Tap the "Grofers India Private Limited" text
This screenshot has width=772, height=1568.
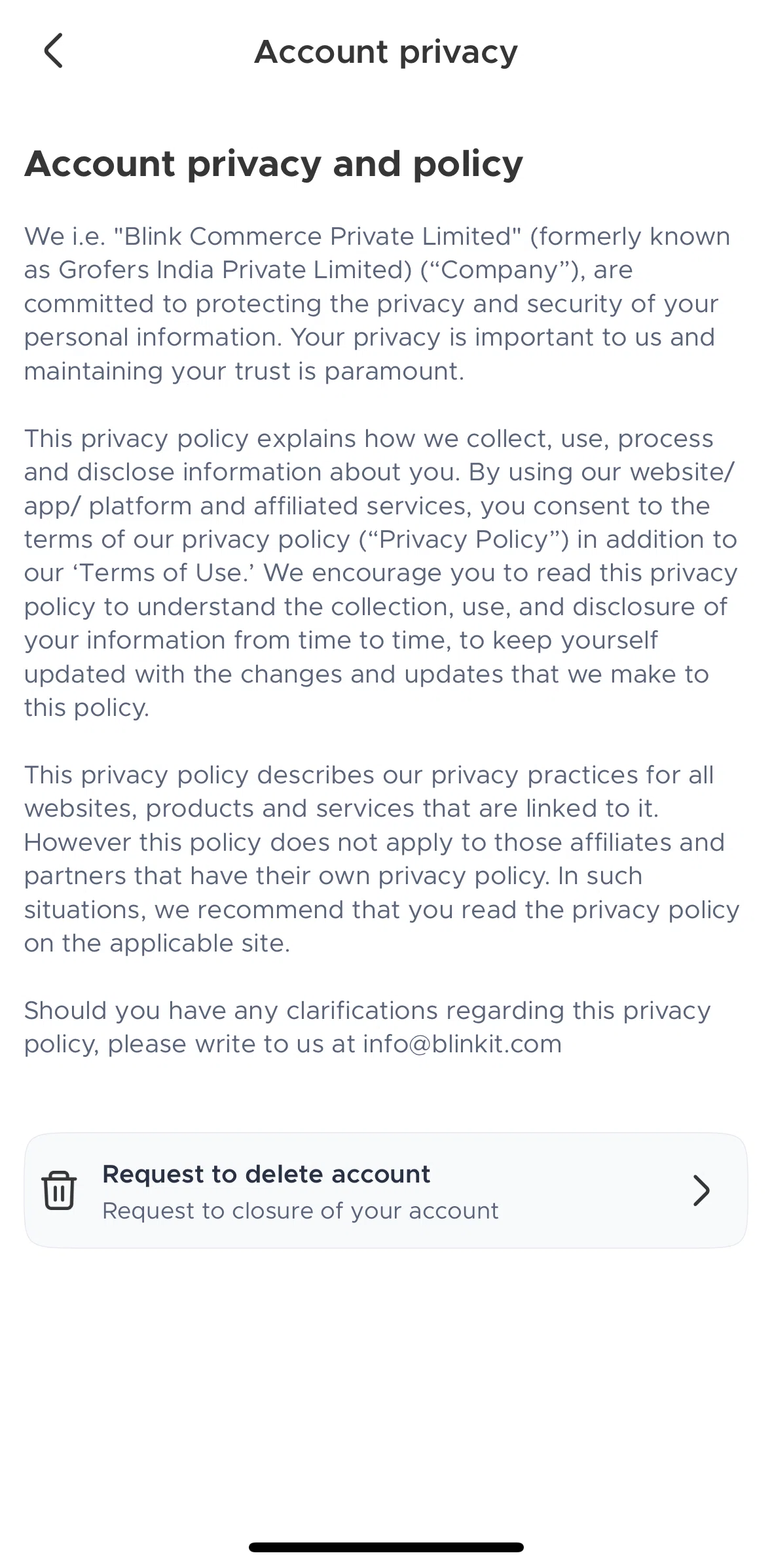tap(235, 270)
